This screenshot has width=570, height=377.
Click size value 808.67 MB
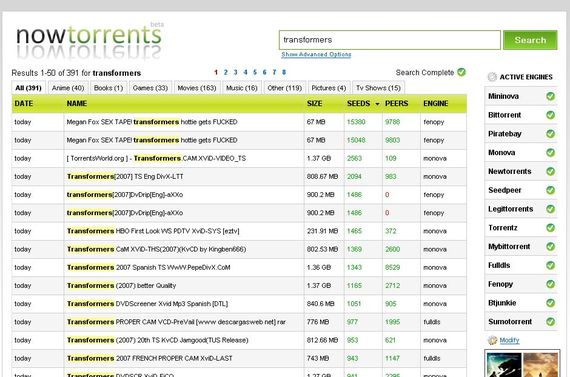[322, 177]
